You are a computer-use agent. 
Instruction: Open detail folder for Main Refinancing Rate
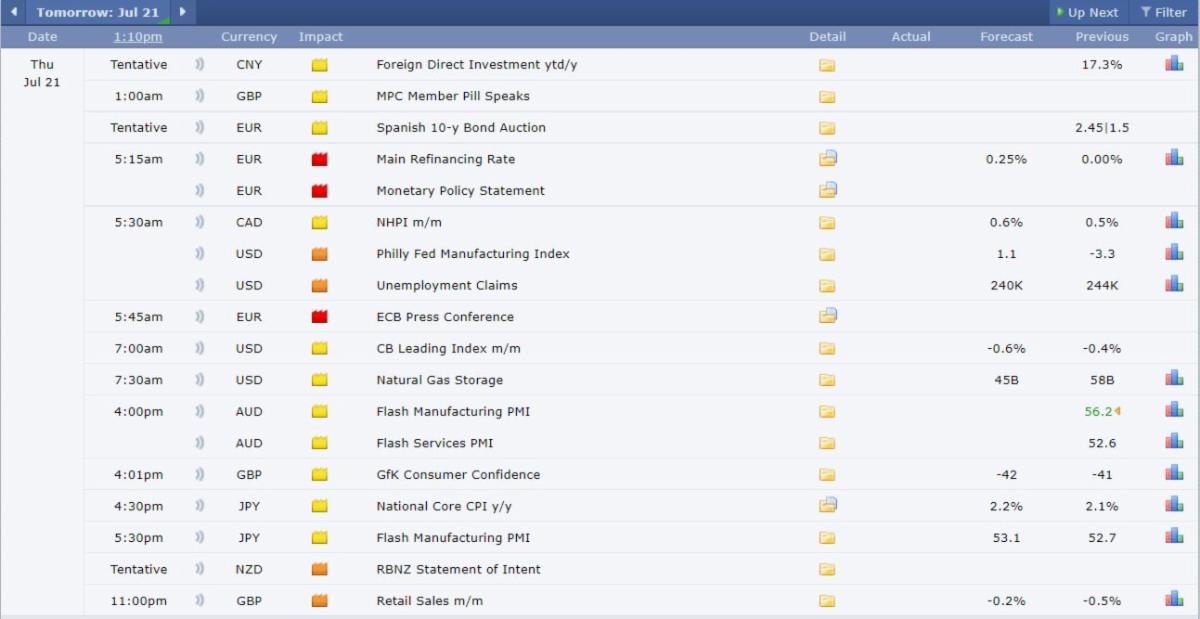pyautogui.click(x=828, y=159)
